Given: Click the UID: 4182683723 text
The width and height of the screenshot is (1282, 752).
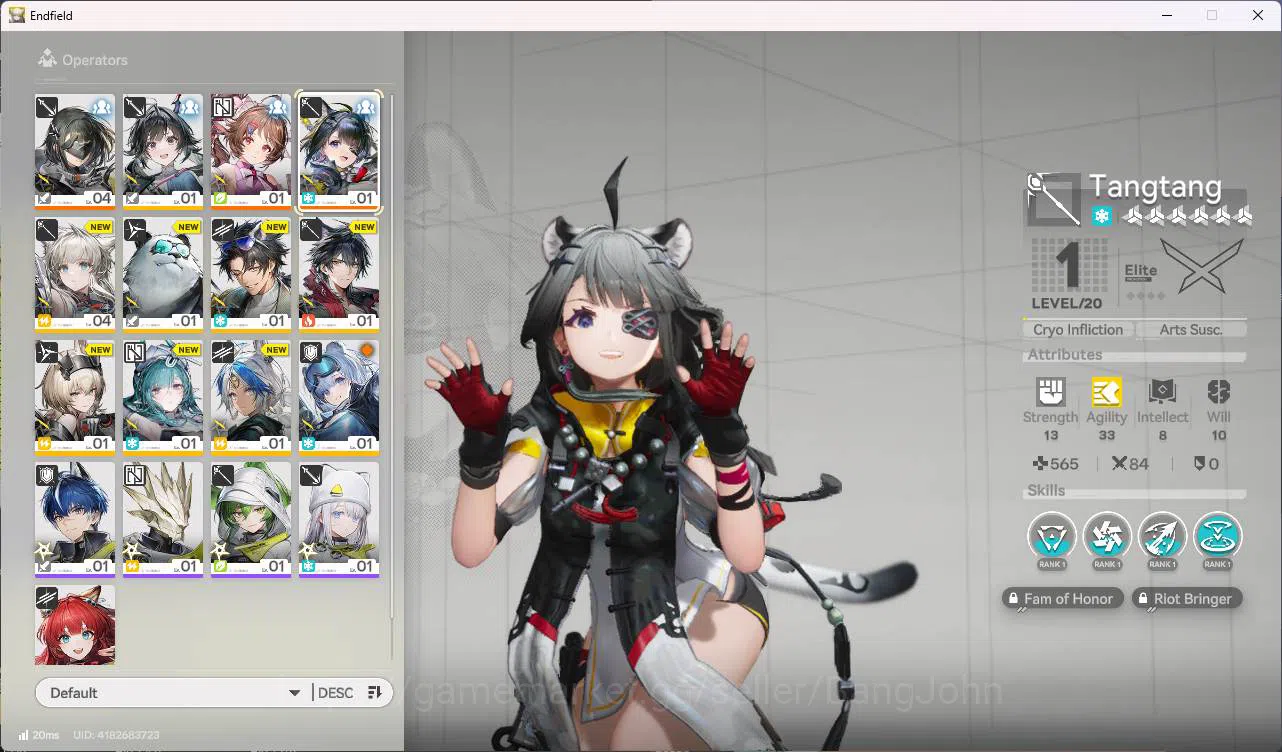Looking at the screenshot, I should [116, 735].
